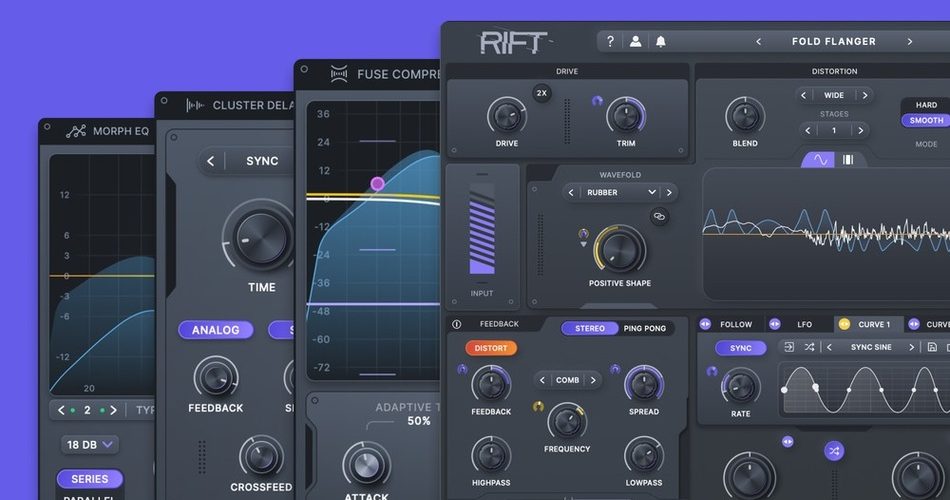Image resolution: width=950 pixels, height=500 pixels.
Task: Switch feedback mode to Ping Pong
Action: (645, 328)
